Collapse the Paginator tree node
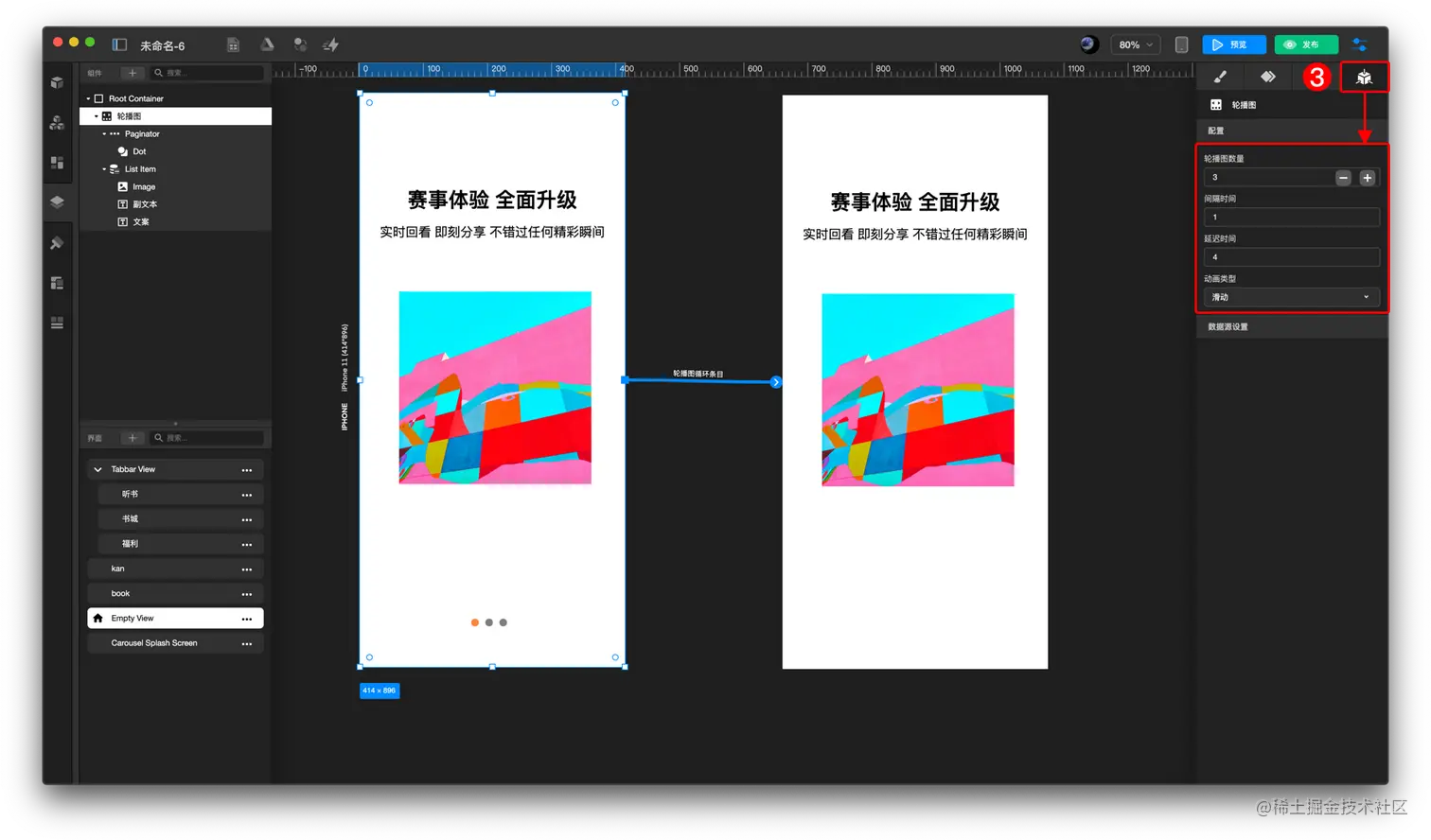Viewport: 1431px width, 840px height. (x=104, y=134)
